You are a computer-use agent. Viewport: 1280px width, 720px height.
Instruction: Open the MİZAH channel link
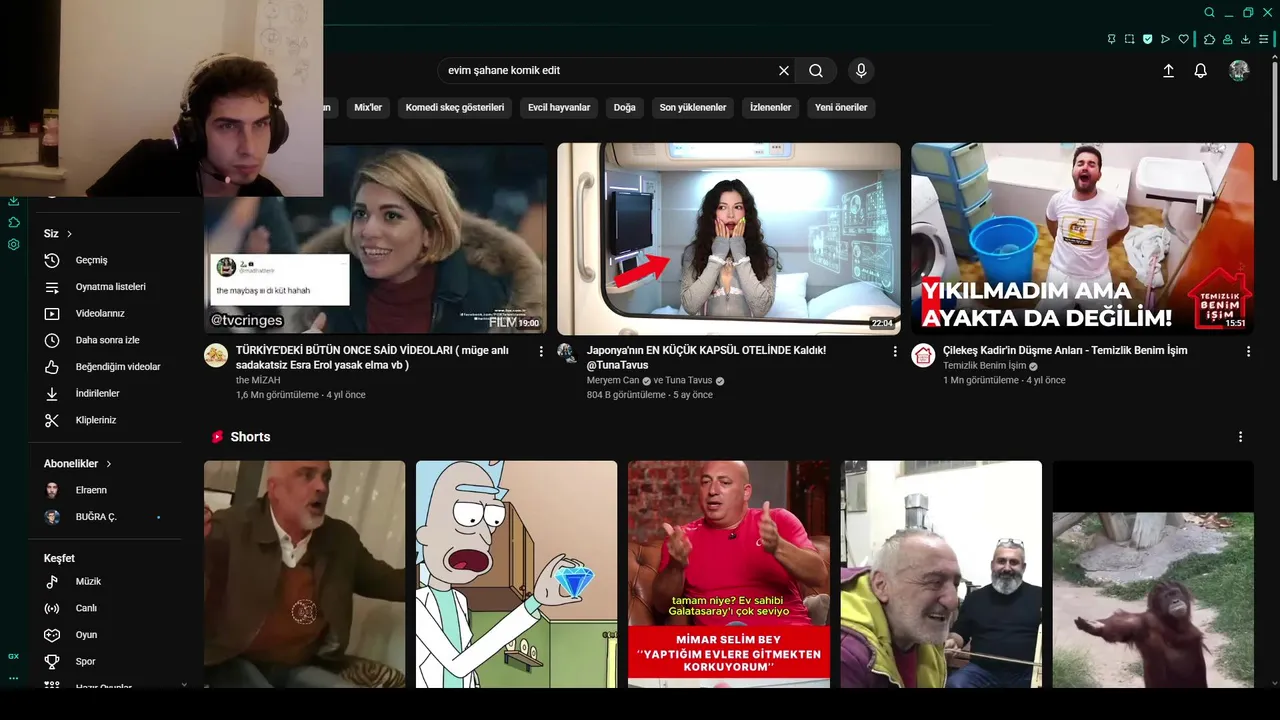point(258,381)
